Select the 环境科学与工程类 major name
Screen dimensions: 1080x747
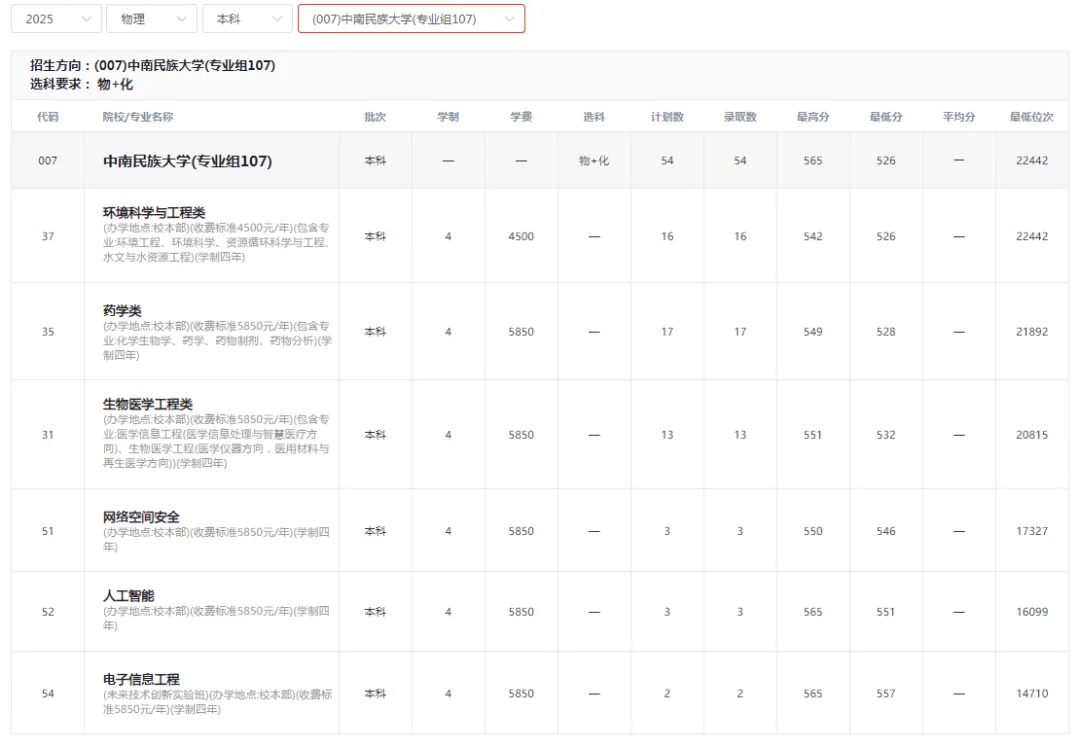(x=154, y=213)
